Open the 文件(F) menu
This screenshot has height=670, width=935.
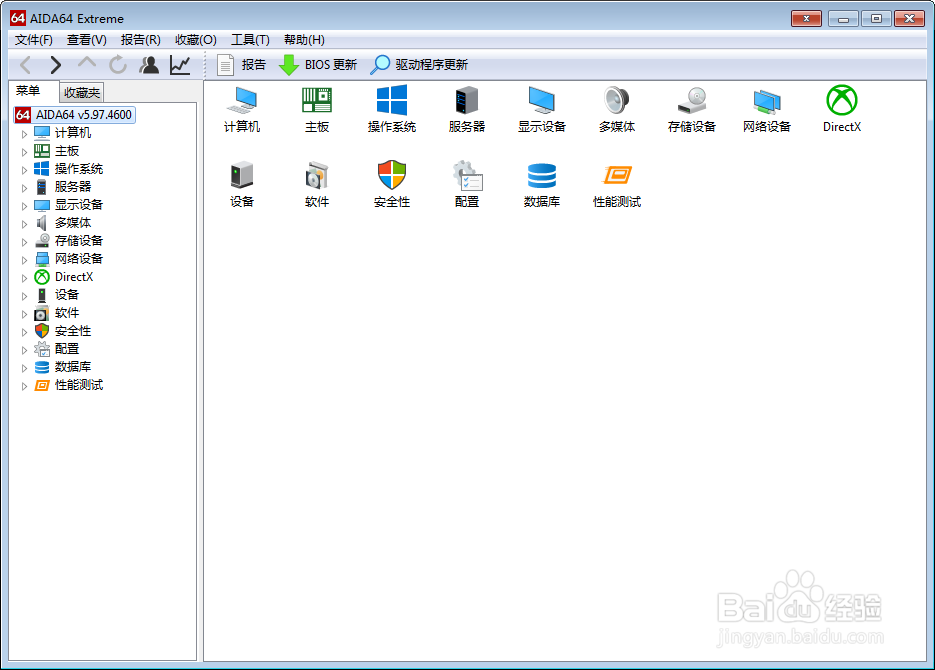coord(33,40)
